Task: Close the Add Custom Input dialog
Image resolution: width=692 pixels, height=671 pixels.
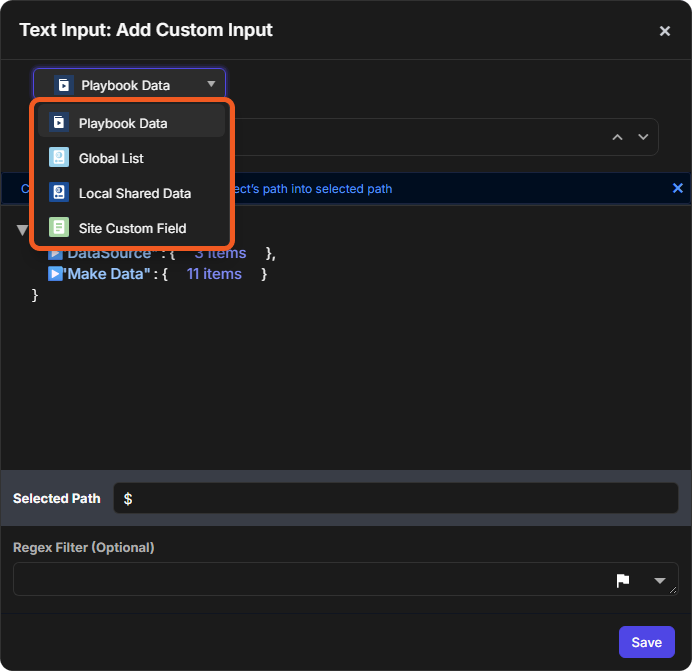Action: (x=665, y=31)
